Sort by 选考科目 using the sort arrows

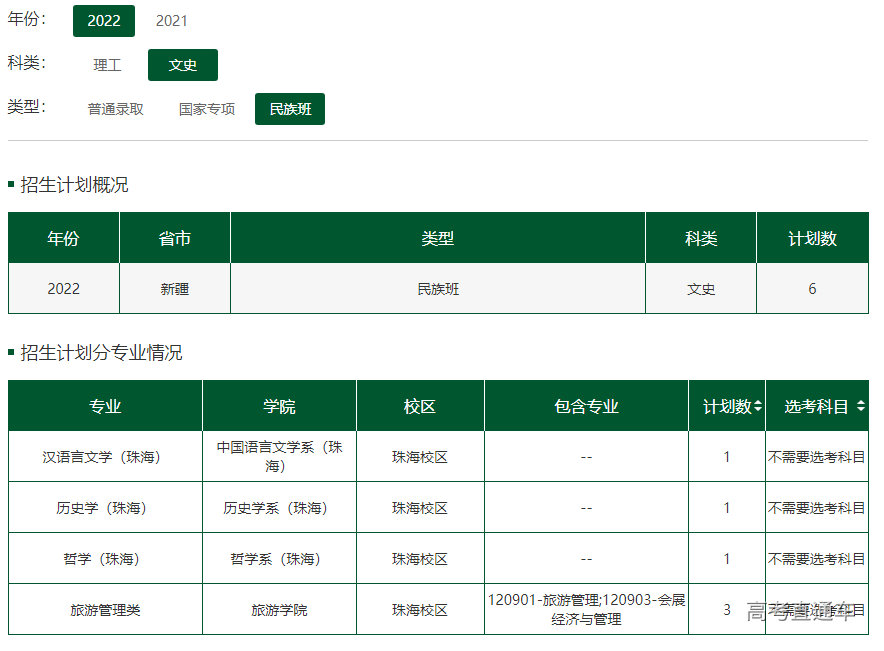[861, 407]
